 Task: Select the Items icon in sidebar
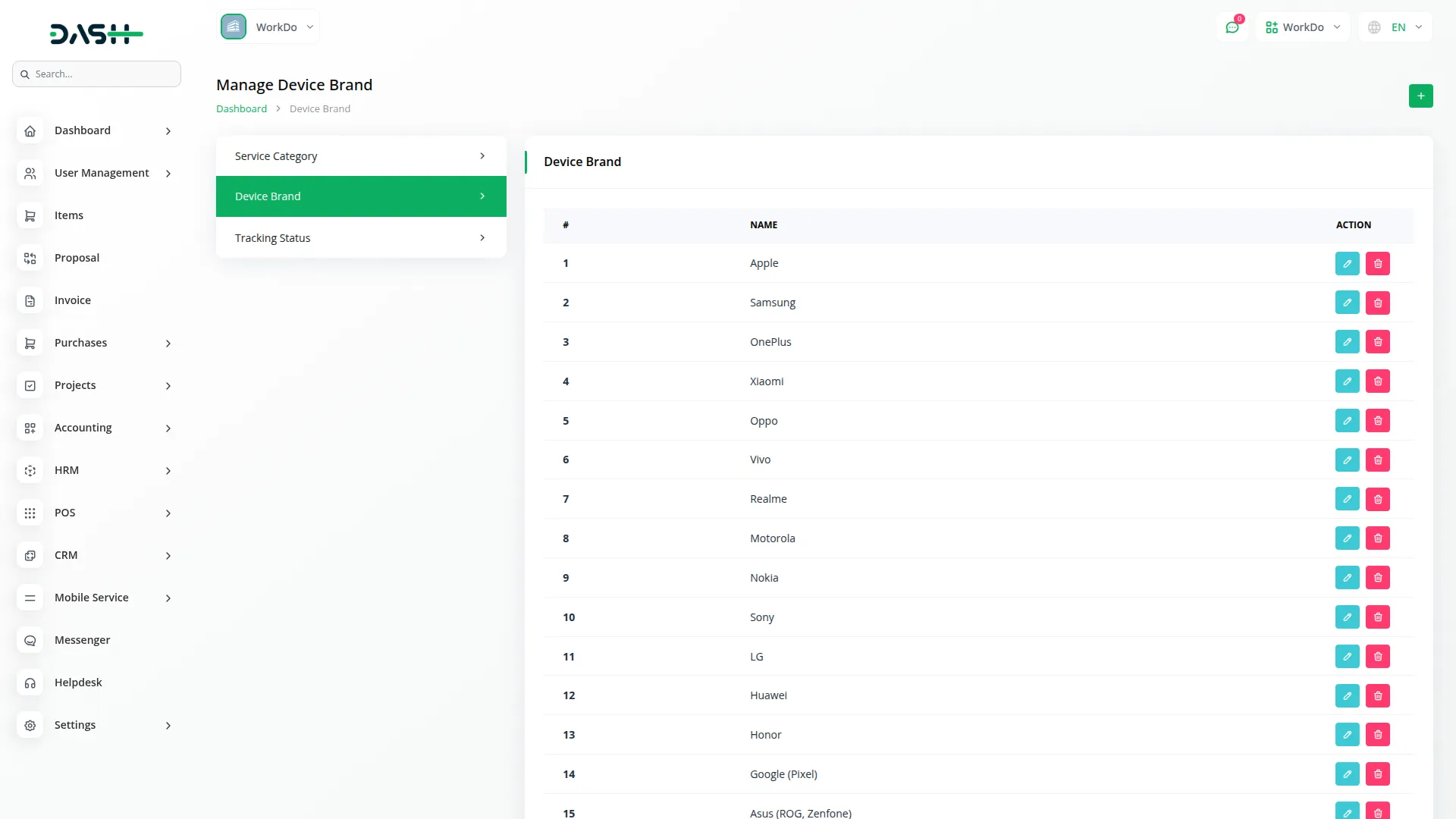(x=30, y=215)
